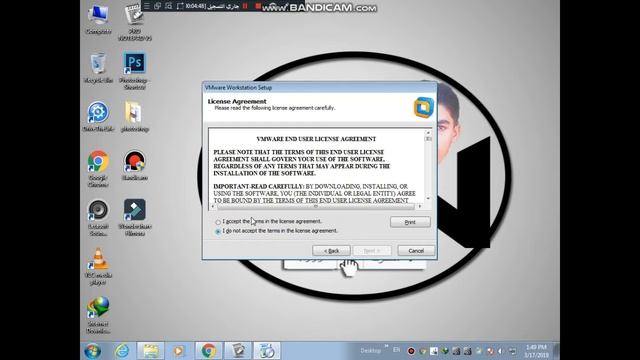
Task: Open VLC media player desktop shortcut
Action: (98, 266)
